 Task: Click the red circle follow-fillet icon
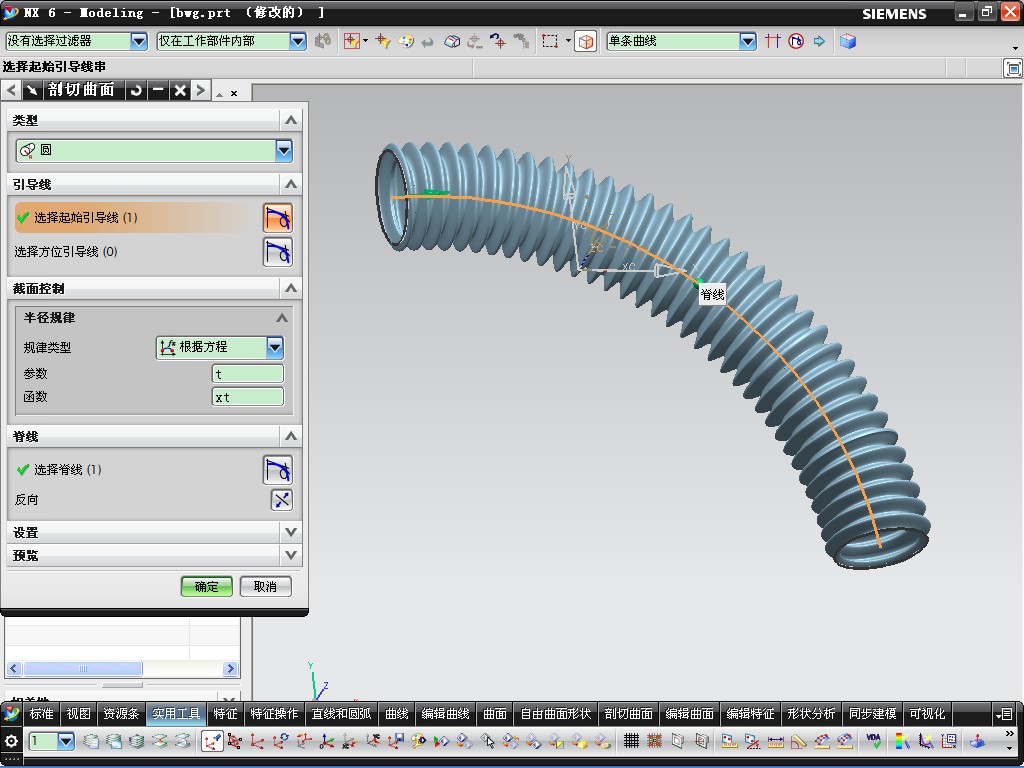(795, 41)
